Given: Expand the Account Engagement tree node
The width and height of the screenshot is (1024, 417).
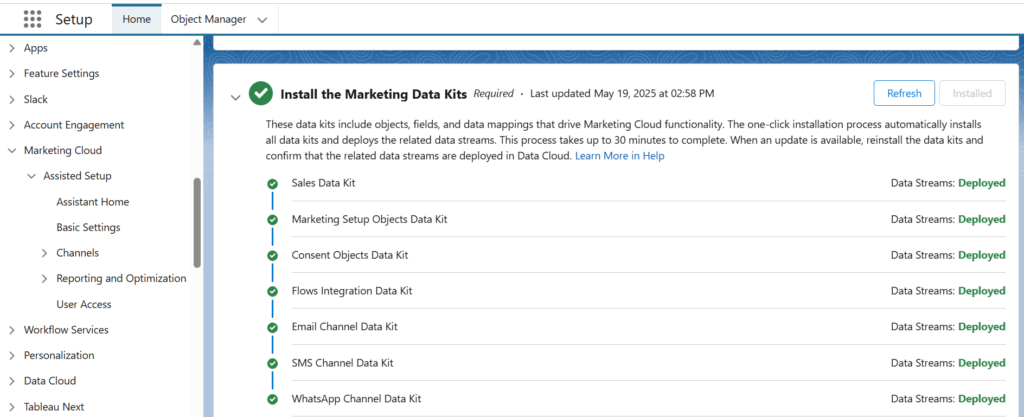Looking at the screenshot, I should point(12,125).
